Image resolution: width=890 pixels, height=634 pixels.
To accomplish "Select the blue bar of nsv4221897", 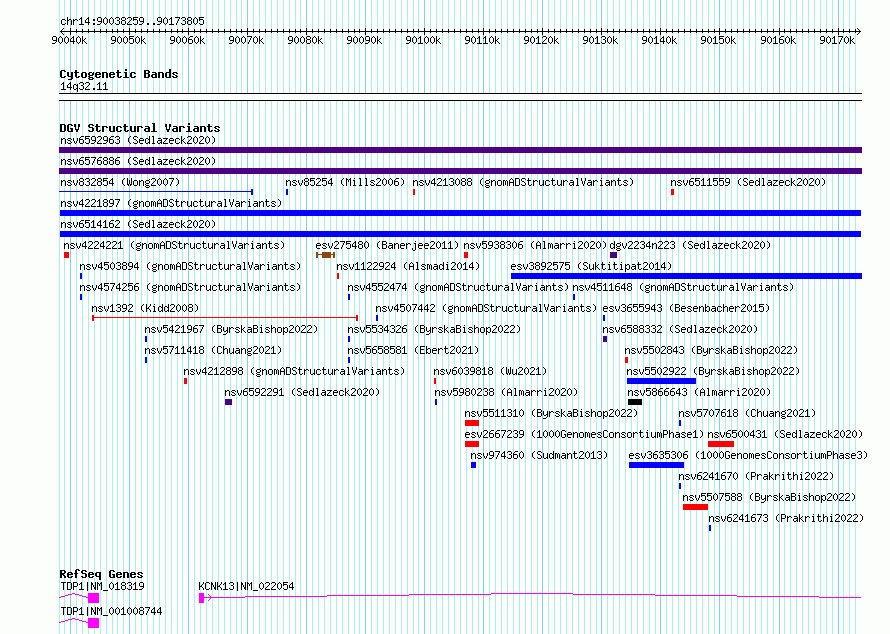I will 460,213.
